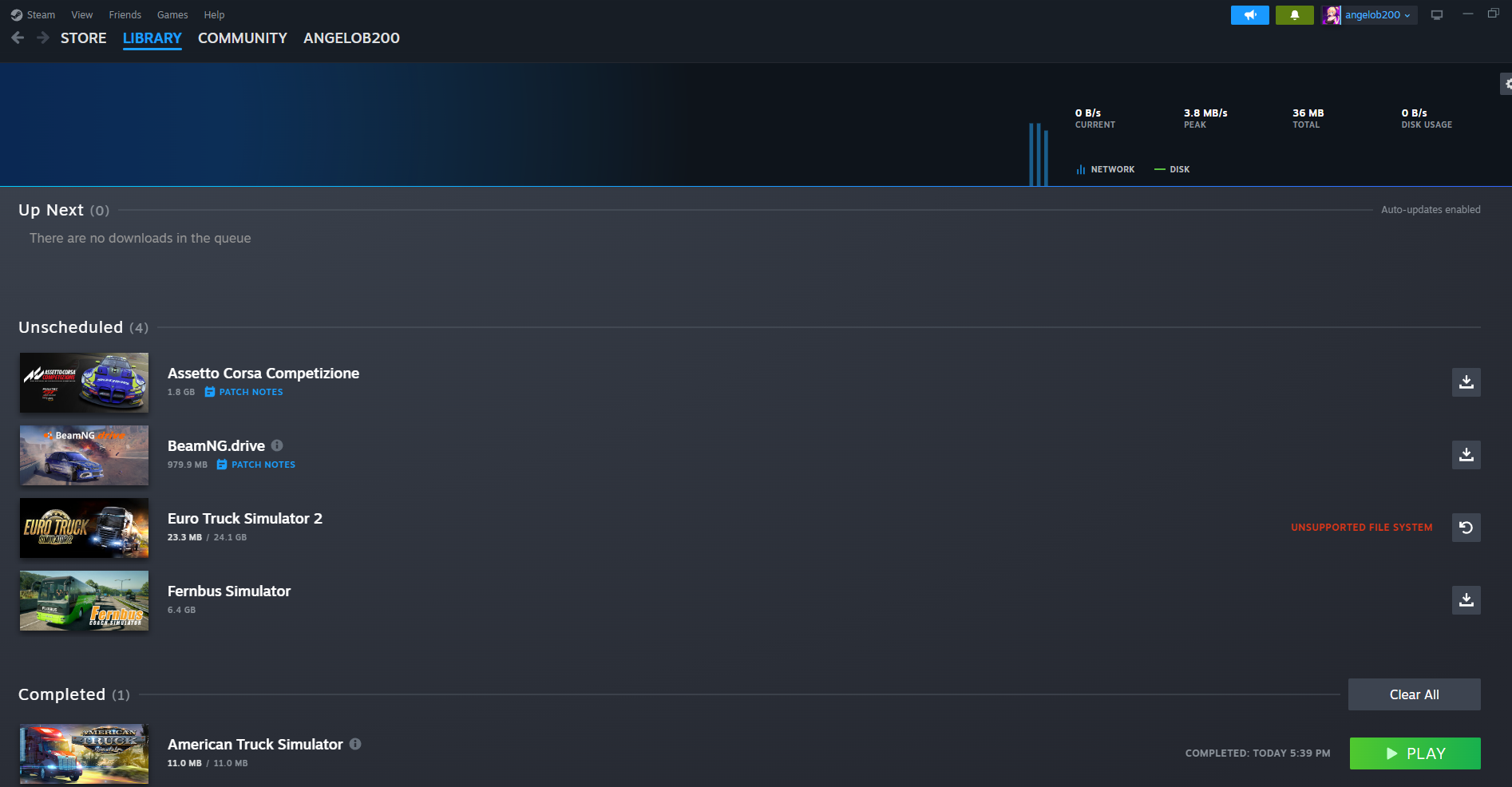1512x787 pixels.
Task: Click the 36 MB total value
Action: tap(1308, 113)
